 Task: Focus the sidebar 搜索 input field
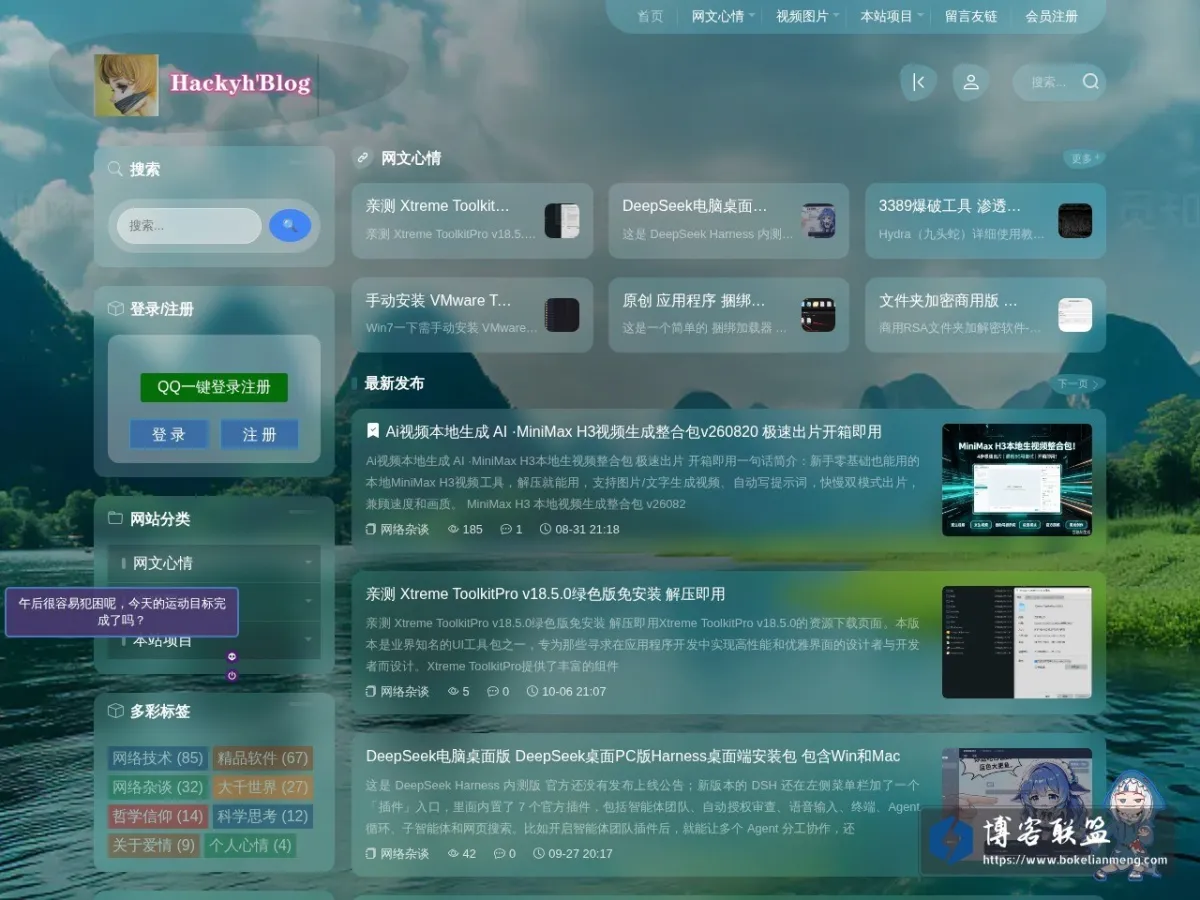[x=189, y=226]
